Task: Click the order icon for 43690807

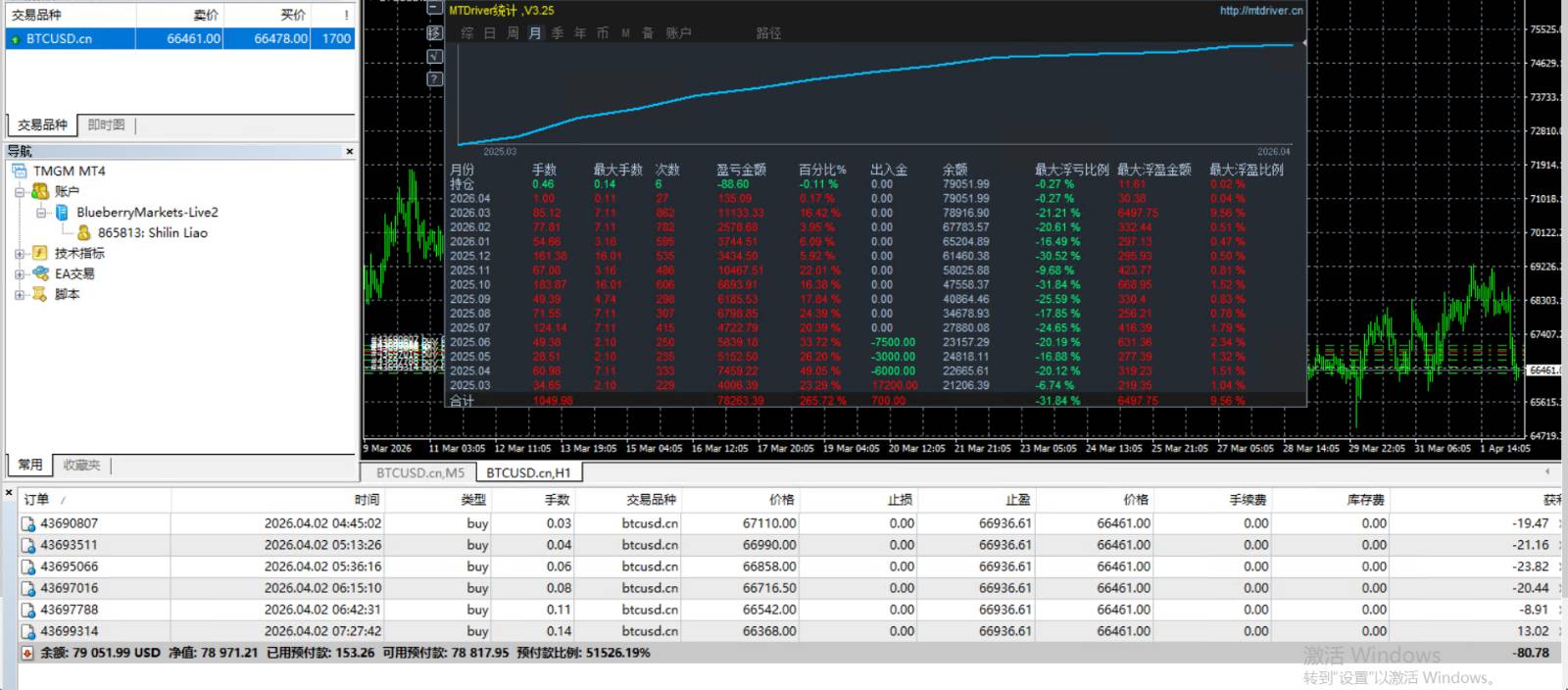Action: [x=28, y=524]
